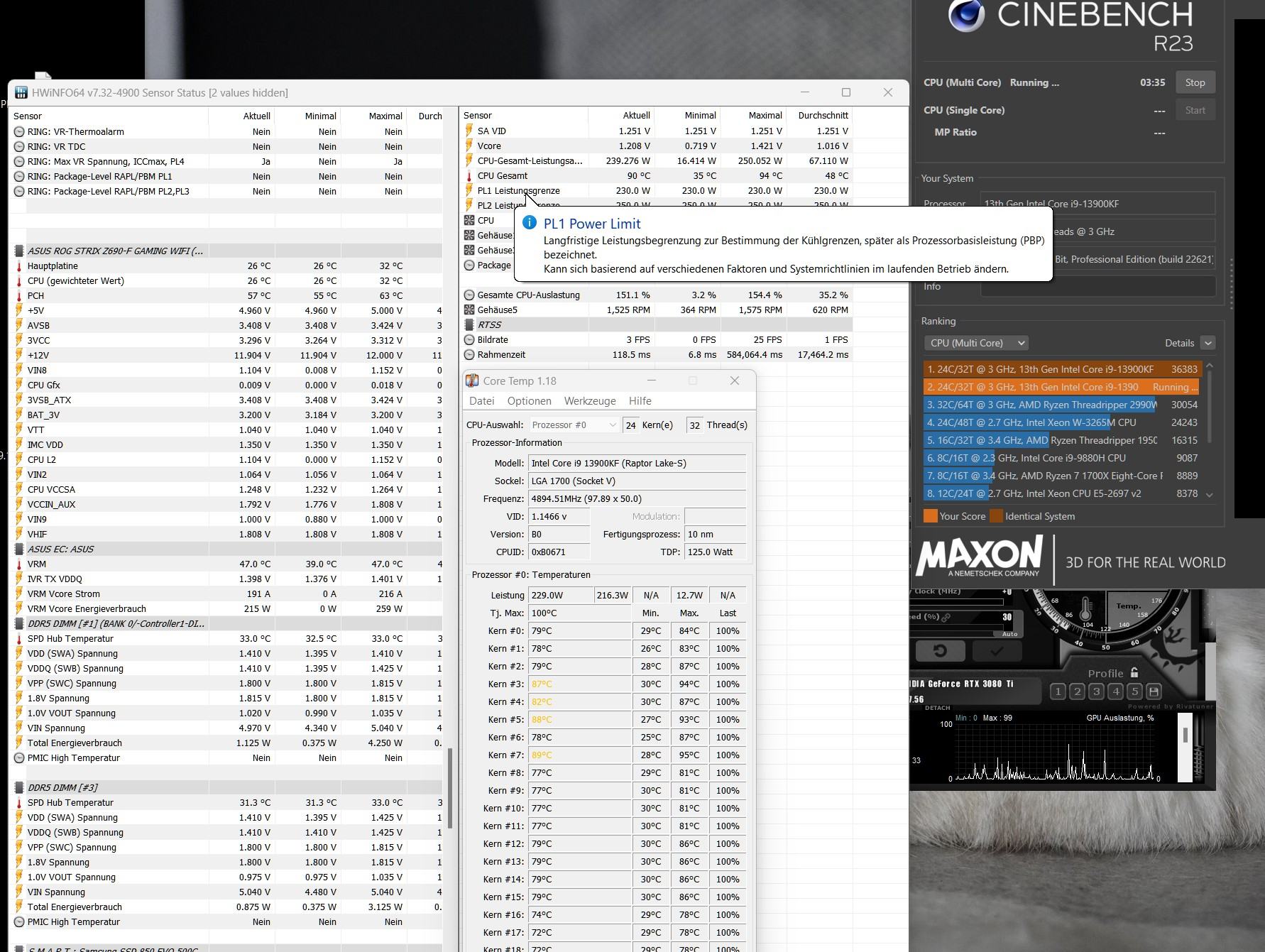Click the thermometer icon beside CPU Gesamt
Image resolution: width=1265 pixels, height=952 pixels.
click(469, 175)
